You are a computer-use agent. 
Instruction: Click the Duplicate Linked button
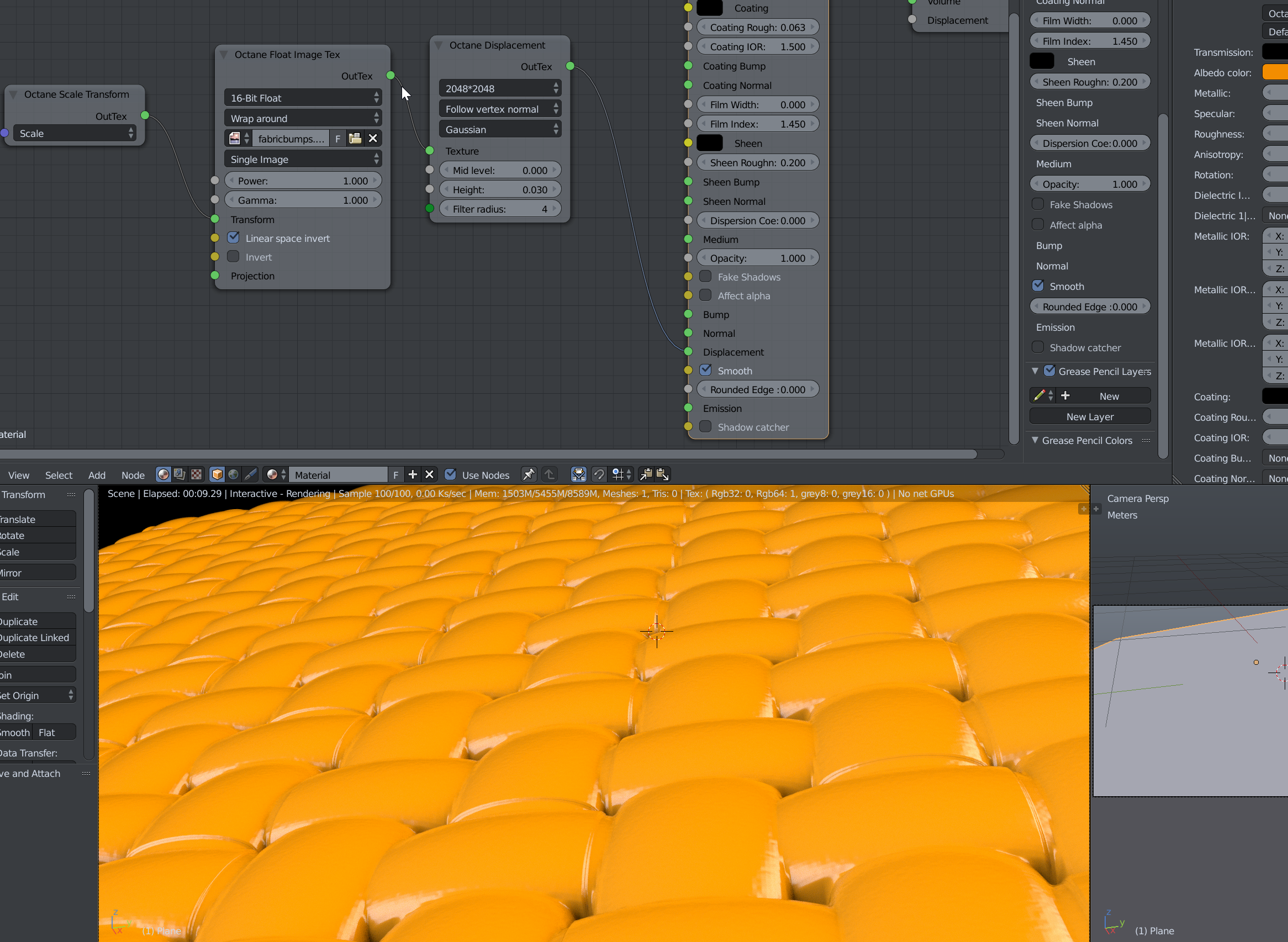[35, 638]
